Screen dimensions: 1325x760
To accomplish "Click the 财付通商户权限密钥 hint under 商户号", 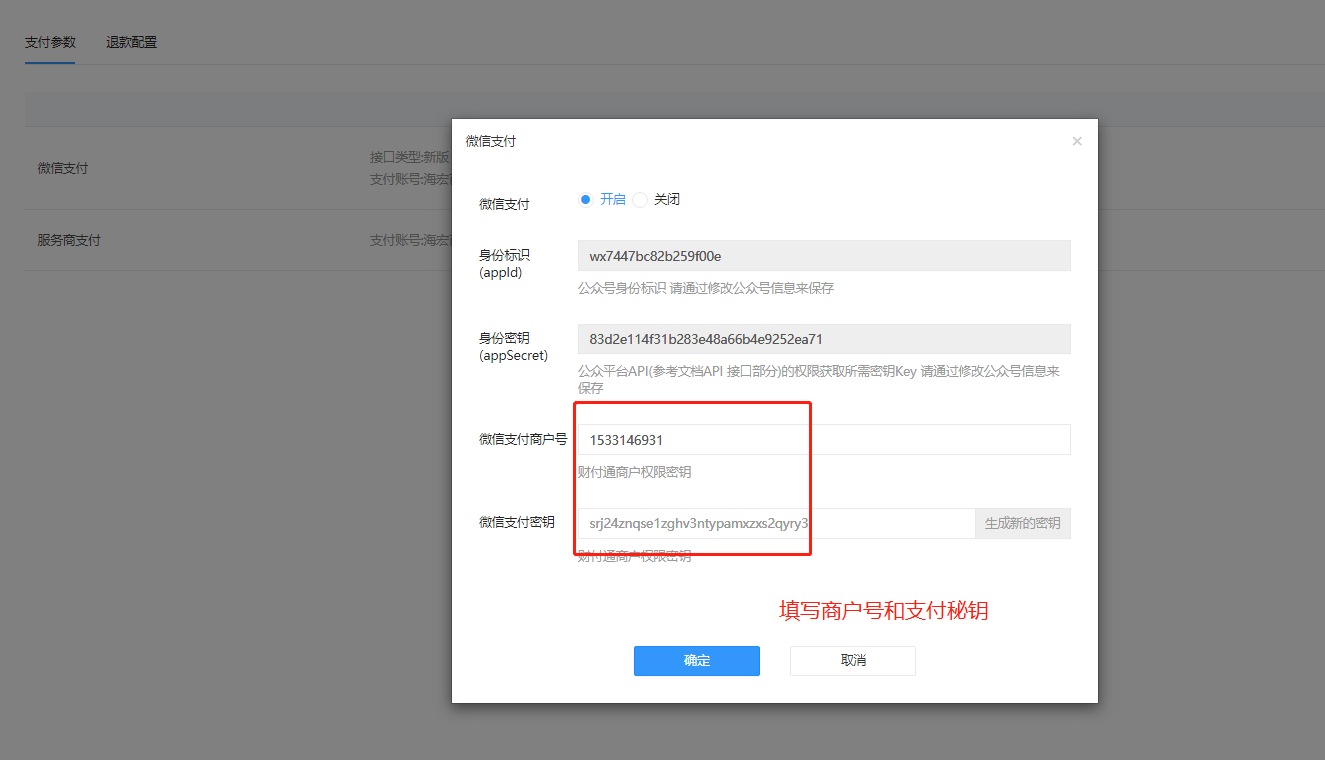I will click(x=634, y=472).
